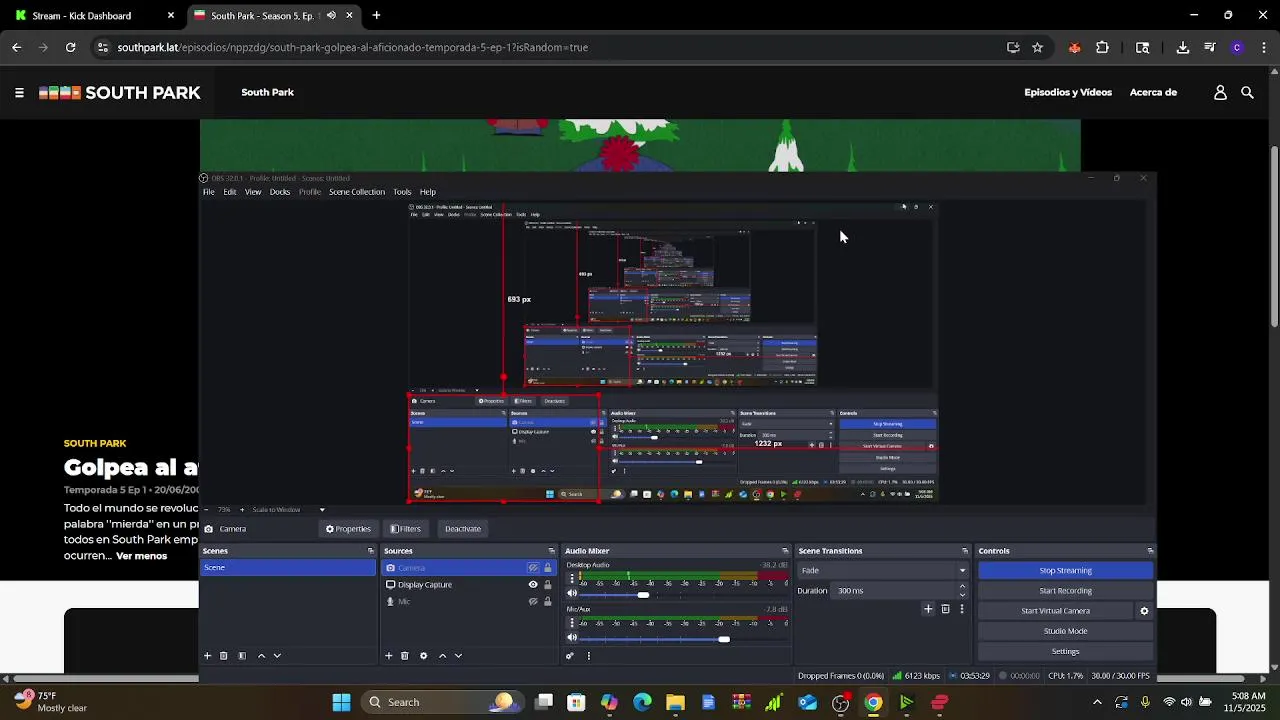Open the Mic/Aux options three-dot menu
The height and width of the screenshot is (720, 1280).
573,623
